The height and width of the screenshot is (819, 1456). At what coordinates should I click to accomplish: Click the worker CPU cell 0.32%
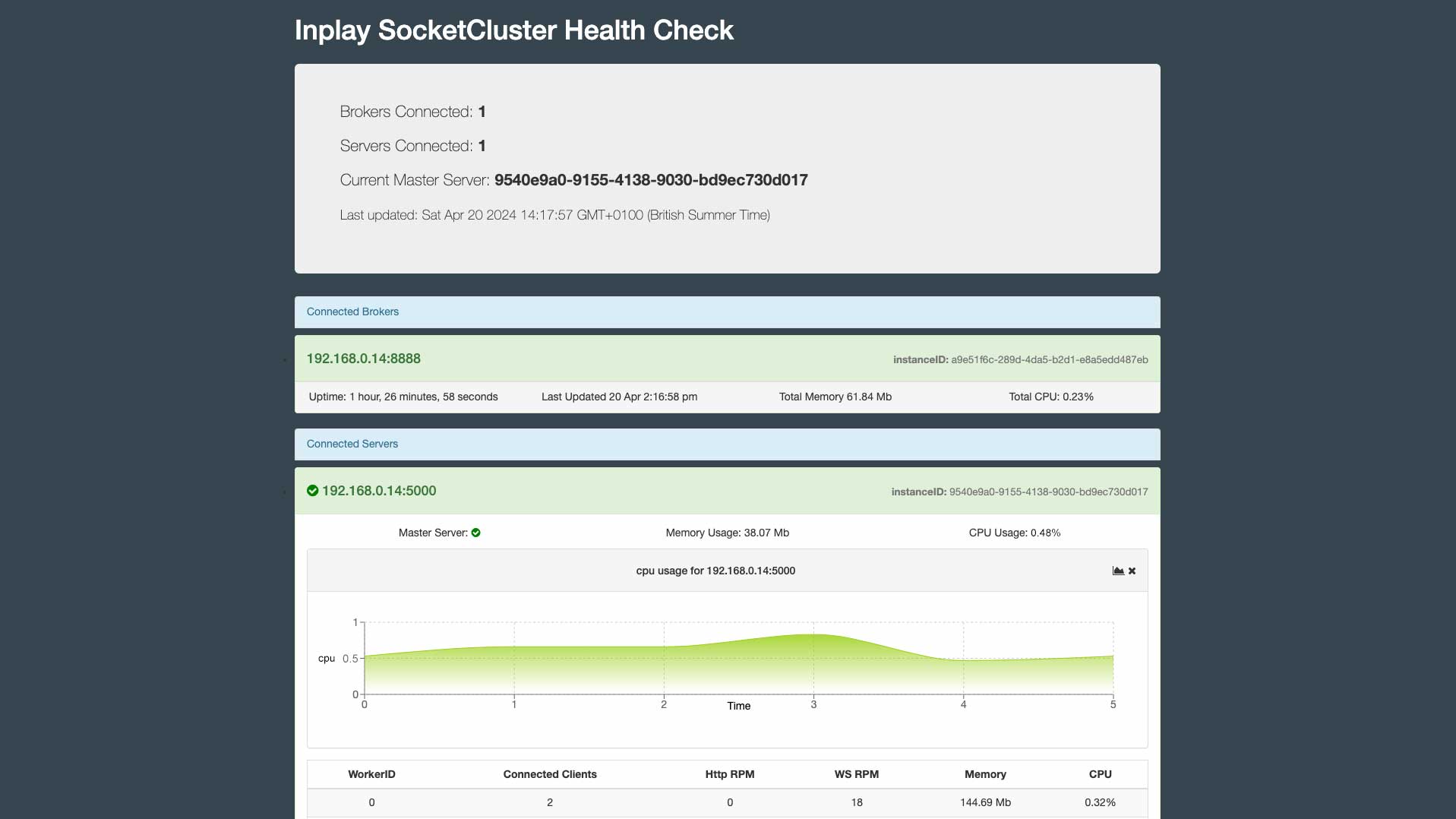pos(1100,802)
